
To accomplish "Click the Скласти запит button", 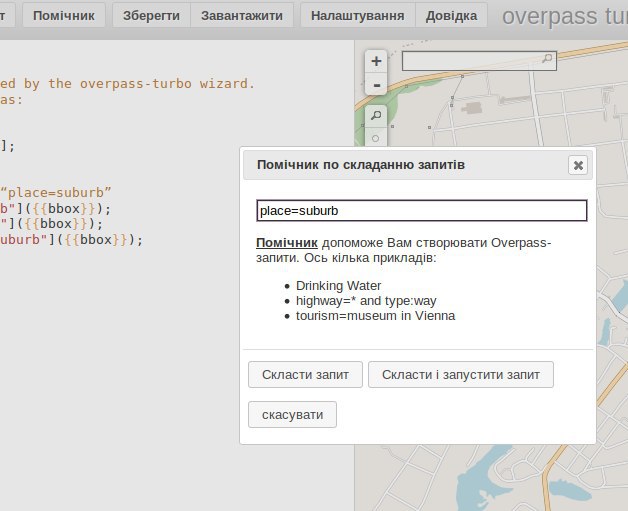I will (x=305, y=374).
